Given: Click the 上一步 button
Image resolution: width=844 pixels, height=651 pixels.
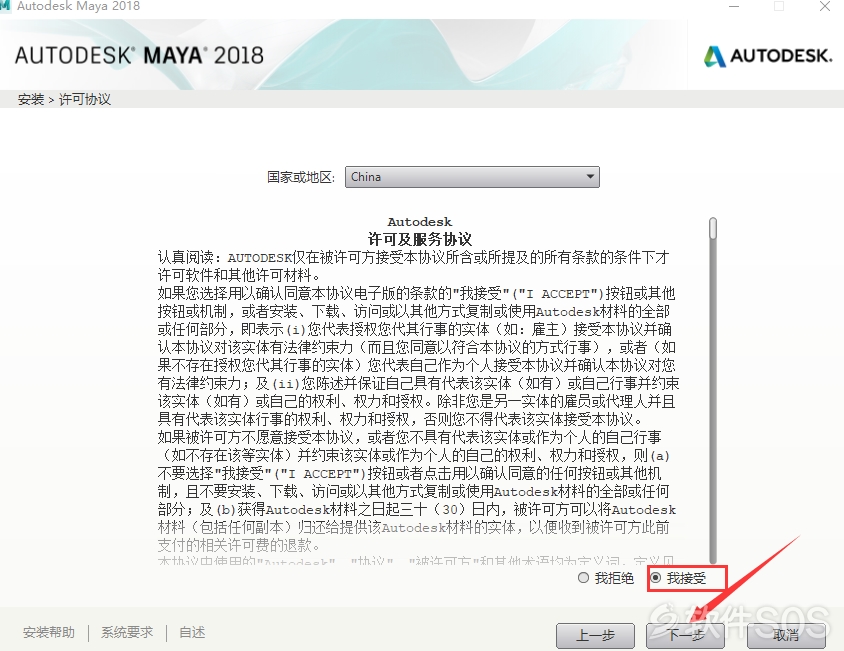Looking at the screenshot, I should click(595, 635).
